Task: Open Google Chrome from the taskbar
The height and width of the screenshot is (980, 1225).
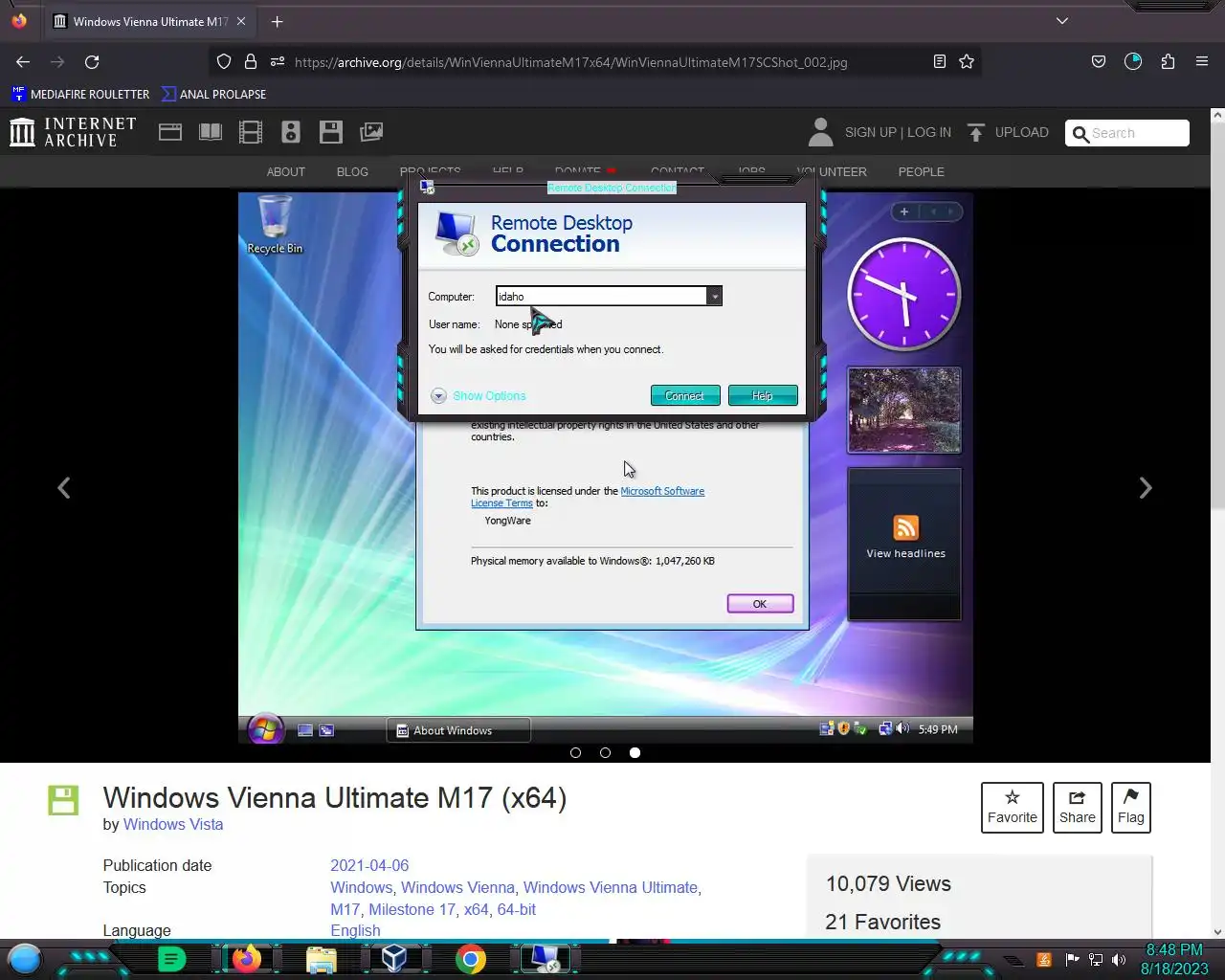Action: click(x=470, y=959)
